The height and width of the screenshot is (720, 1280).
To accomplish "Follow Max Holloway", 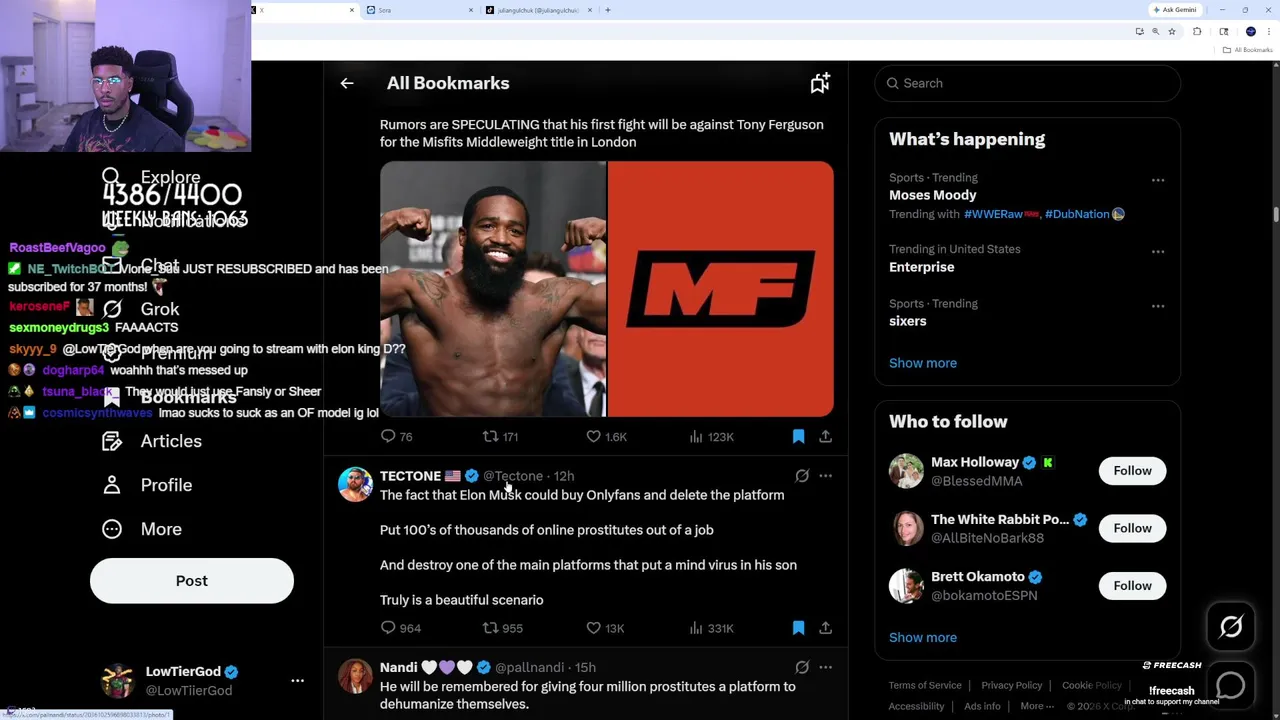I will [1132, 471].
